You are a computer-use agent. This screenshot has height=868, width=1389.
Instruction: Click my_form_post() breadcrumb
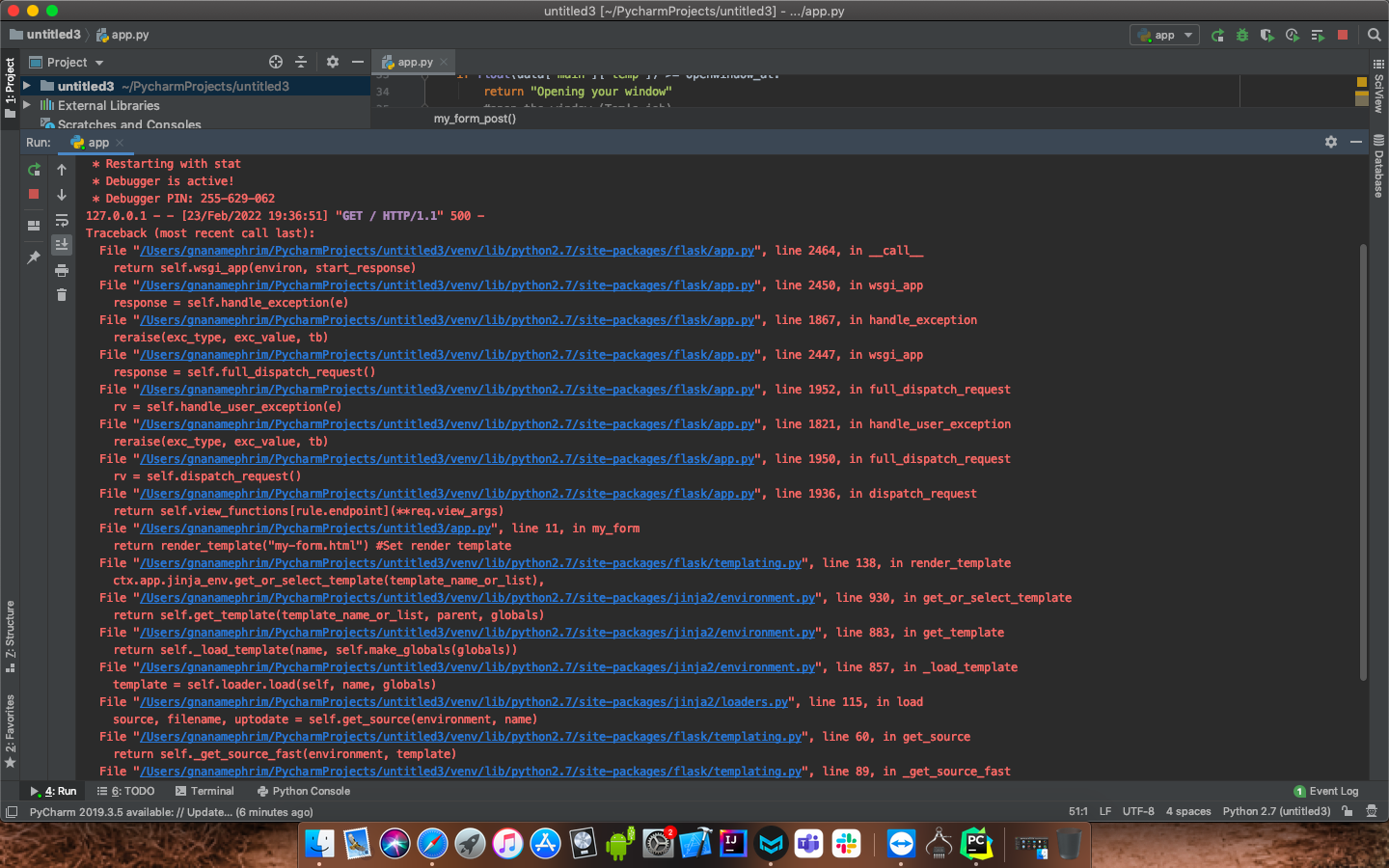point(475,119)
